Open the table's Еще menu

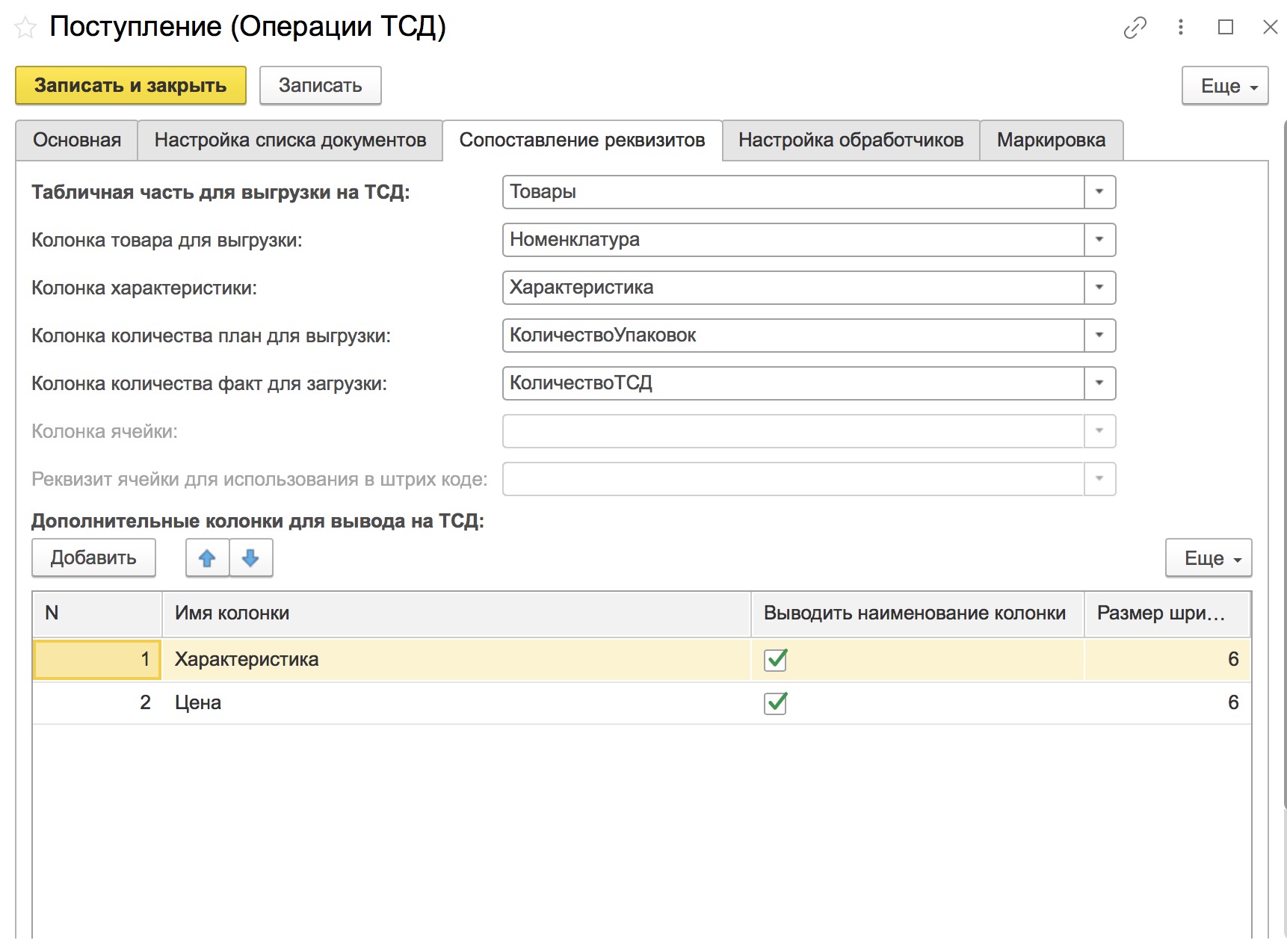pos(1209,558)
